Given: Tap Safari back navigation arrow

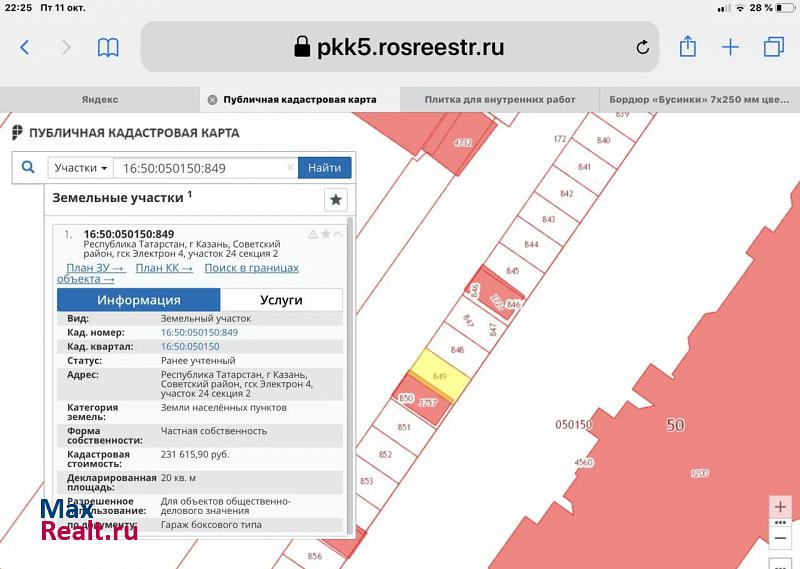Looking at the screenshot, I should [x=25, y=47].
